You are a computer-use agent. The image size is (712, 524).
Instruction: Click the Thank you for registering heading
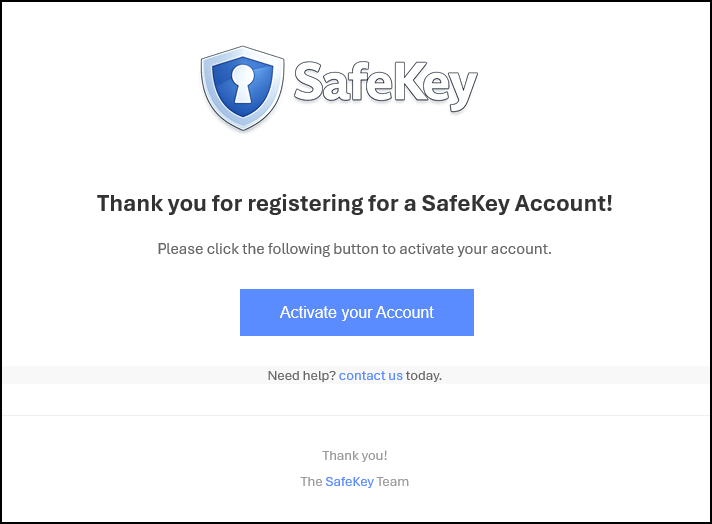pyautogui.click(x=354, y=204)
